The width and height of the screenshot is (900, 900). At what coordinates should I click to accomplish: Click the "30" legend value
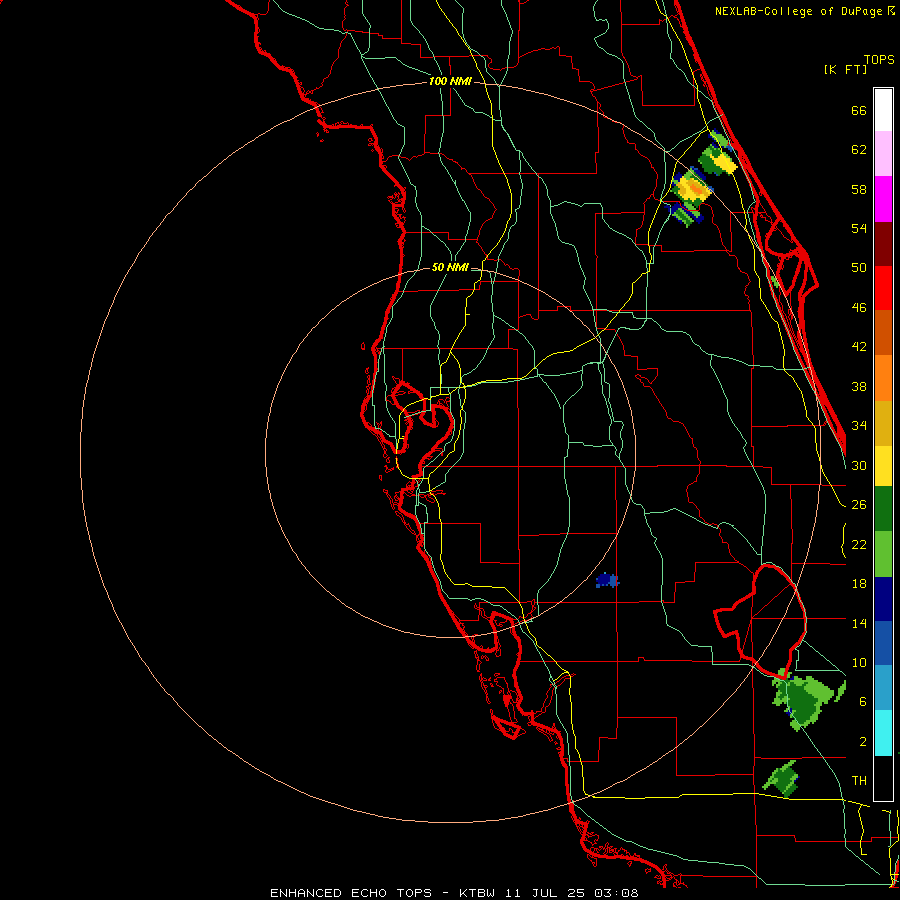pos(859,465)
